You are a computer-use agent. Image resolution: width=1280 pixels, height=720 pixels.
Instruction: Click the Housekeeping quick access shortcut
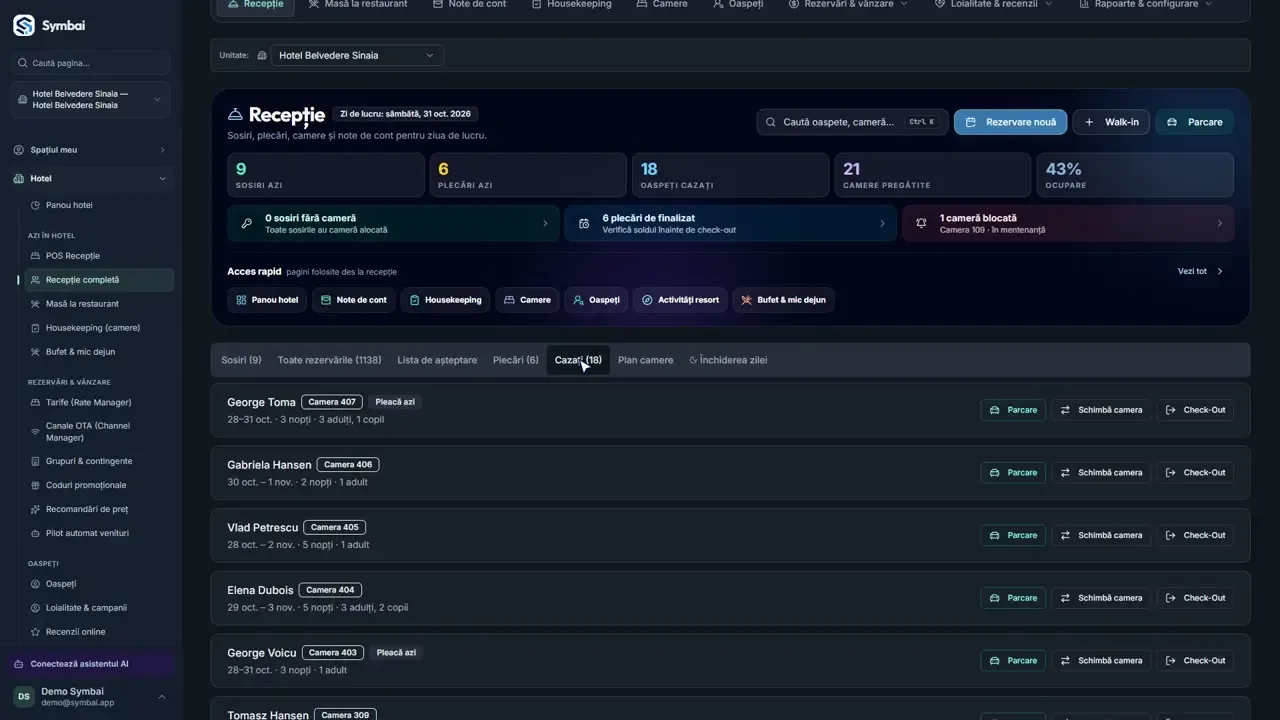445,300
